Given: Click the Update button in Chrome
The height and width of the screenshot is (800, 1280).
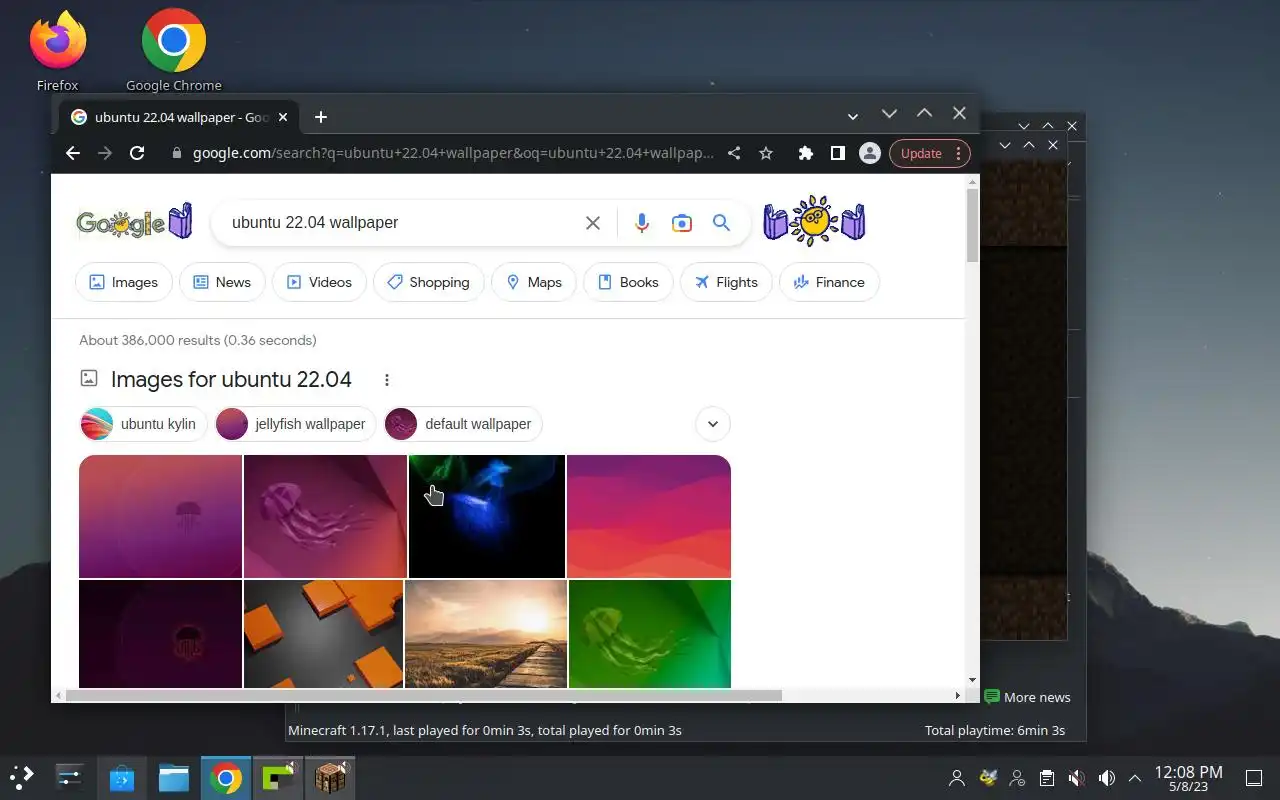Looking at the screenshot, I should point(921,153).
